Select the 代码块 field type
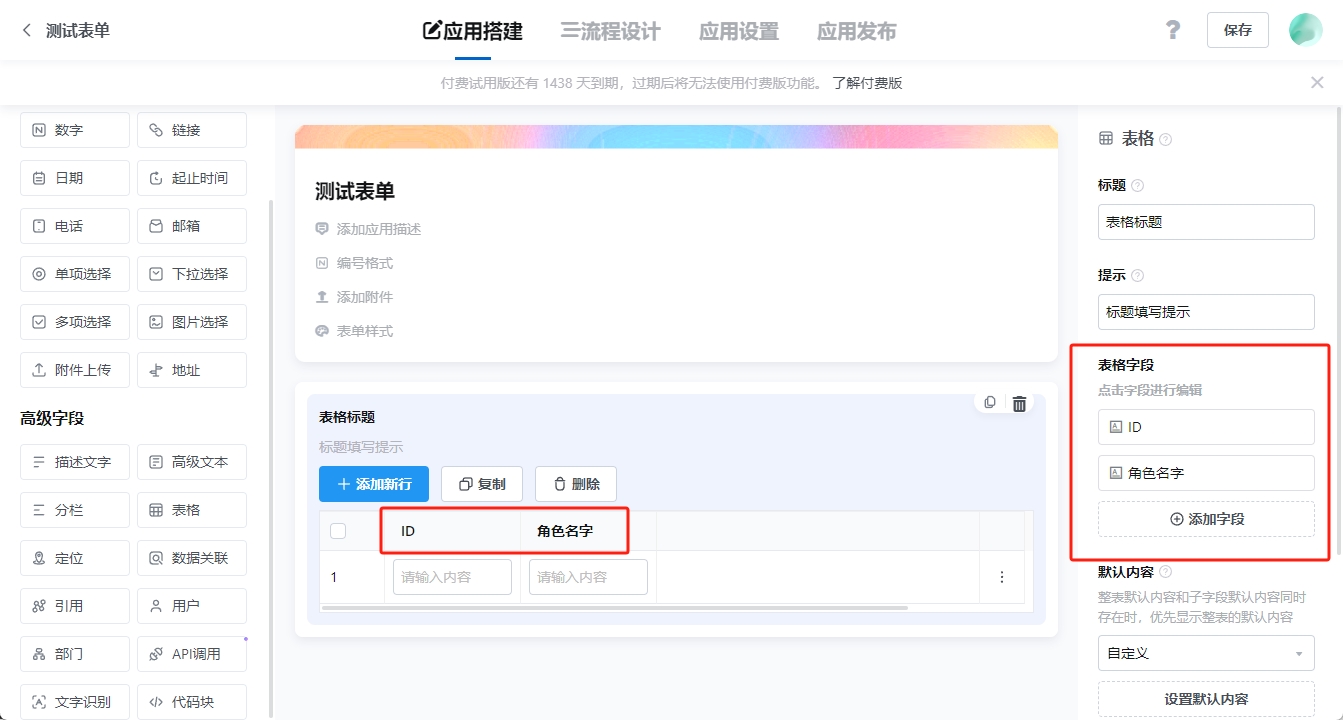This screenshot has height=720, width=1343. (191, 701)
